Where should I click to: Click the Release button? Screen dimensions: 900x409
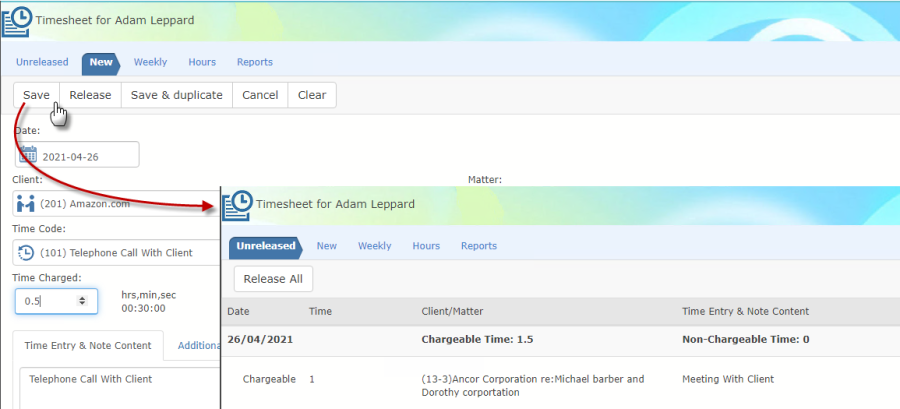point(90,95)
